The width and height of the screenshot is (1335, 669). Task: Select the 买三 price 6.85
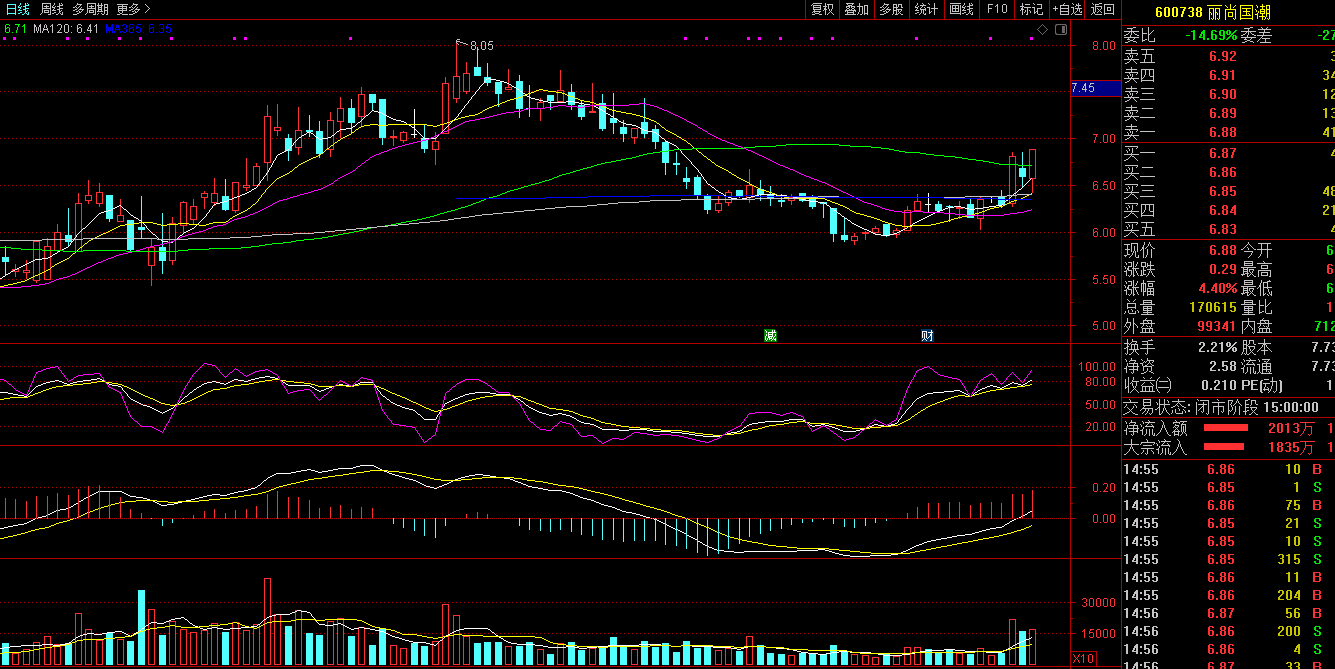point(1222,191)
